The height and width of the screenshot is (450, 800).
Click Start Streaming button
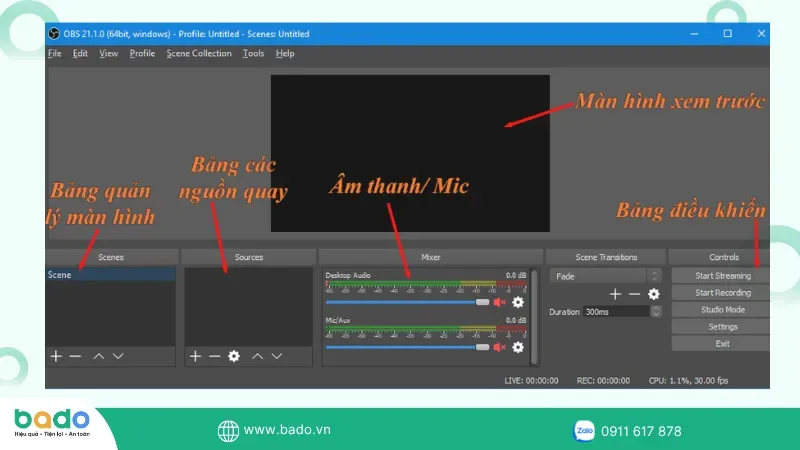point(720,276)
